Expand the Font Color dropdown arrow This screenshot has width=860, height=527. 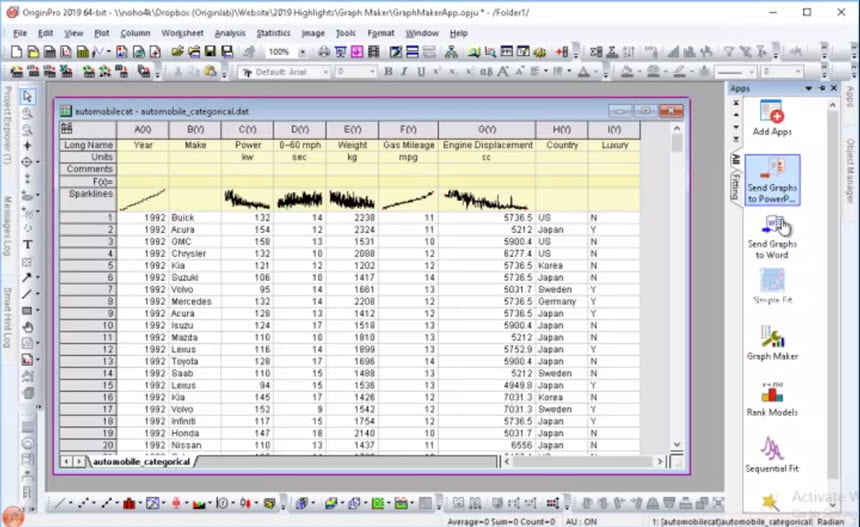(x=595, y=72)
